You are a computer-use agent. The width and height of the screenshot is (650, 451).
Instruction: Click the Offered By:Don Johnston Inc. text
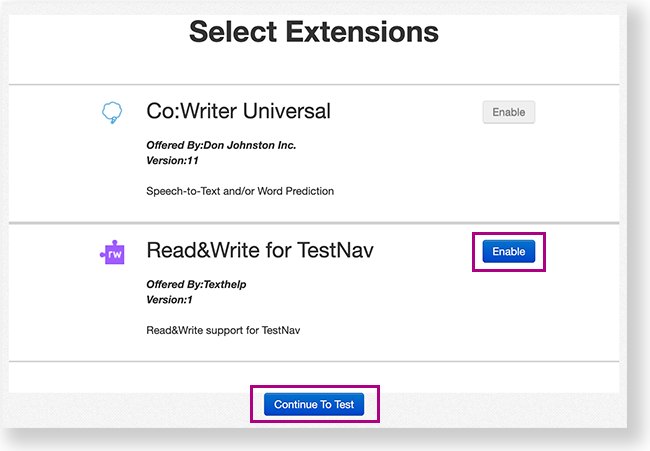coord(221,145)
